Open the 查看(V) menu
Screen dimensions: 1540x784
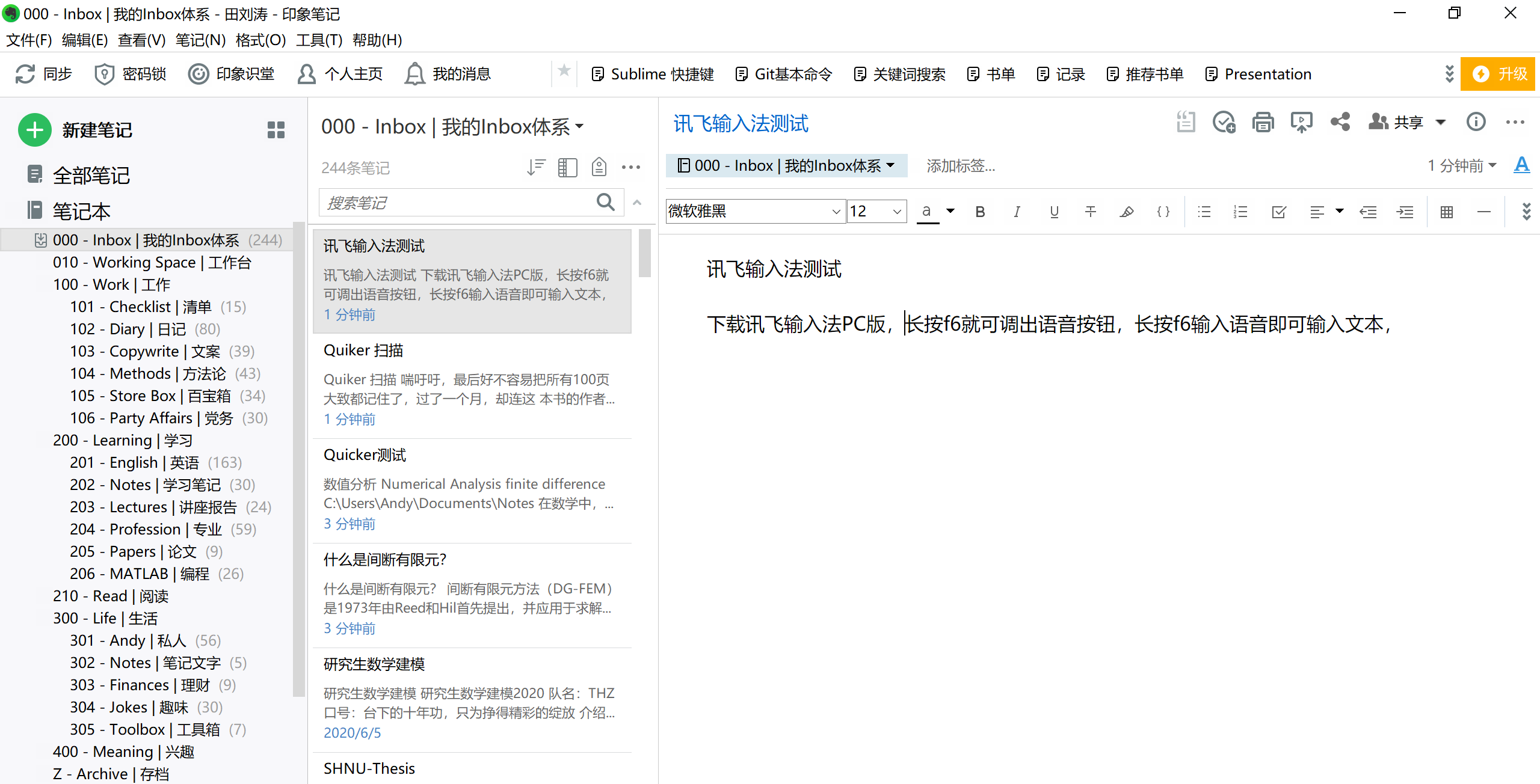(142, 40)
